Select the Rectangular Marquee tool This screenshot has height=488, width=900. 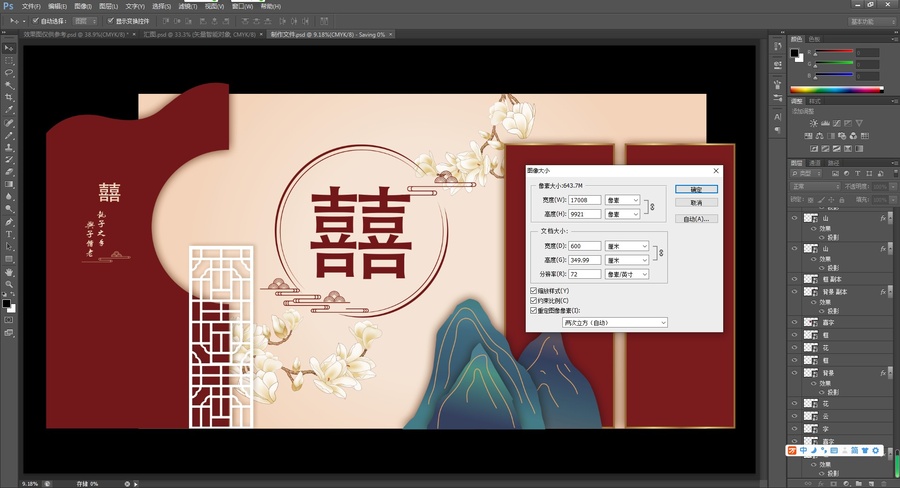tap(9, 61)
